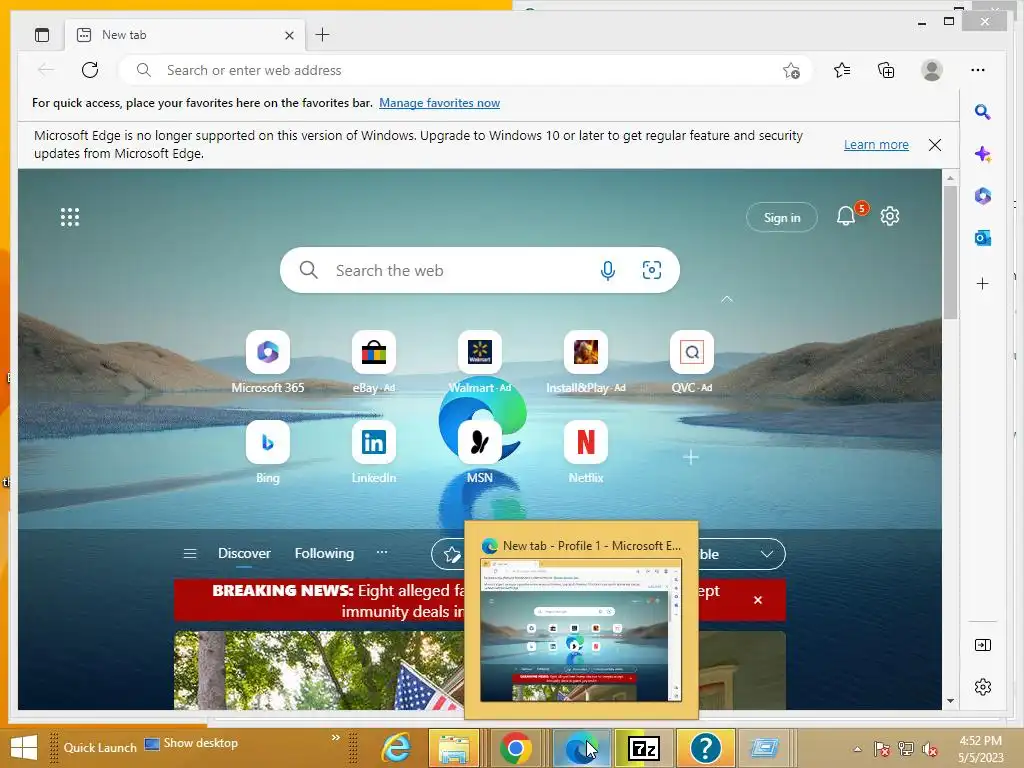The height and width of the screenshot is (768, 1024).
Task: Add a sidebar app plus icon
Action: [982, 283]
